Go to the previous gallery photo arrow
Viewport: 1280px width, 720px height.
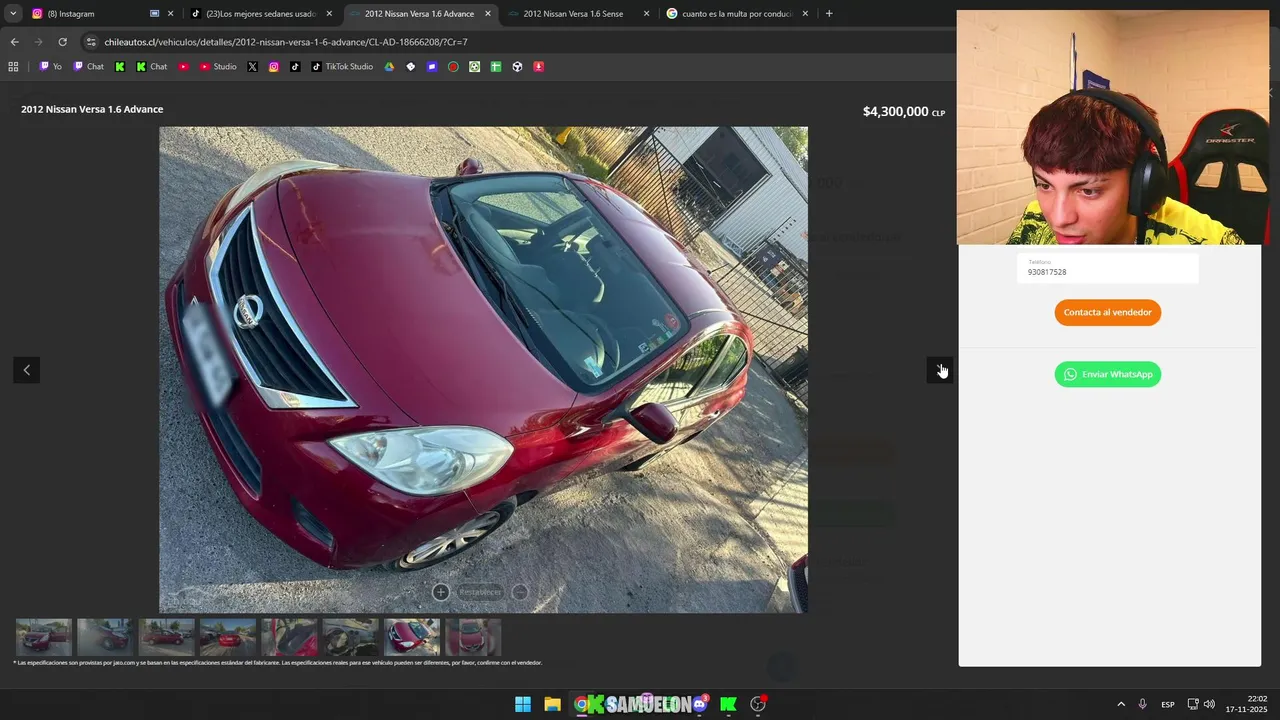click(27, 370)
